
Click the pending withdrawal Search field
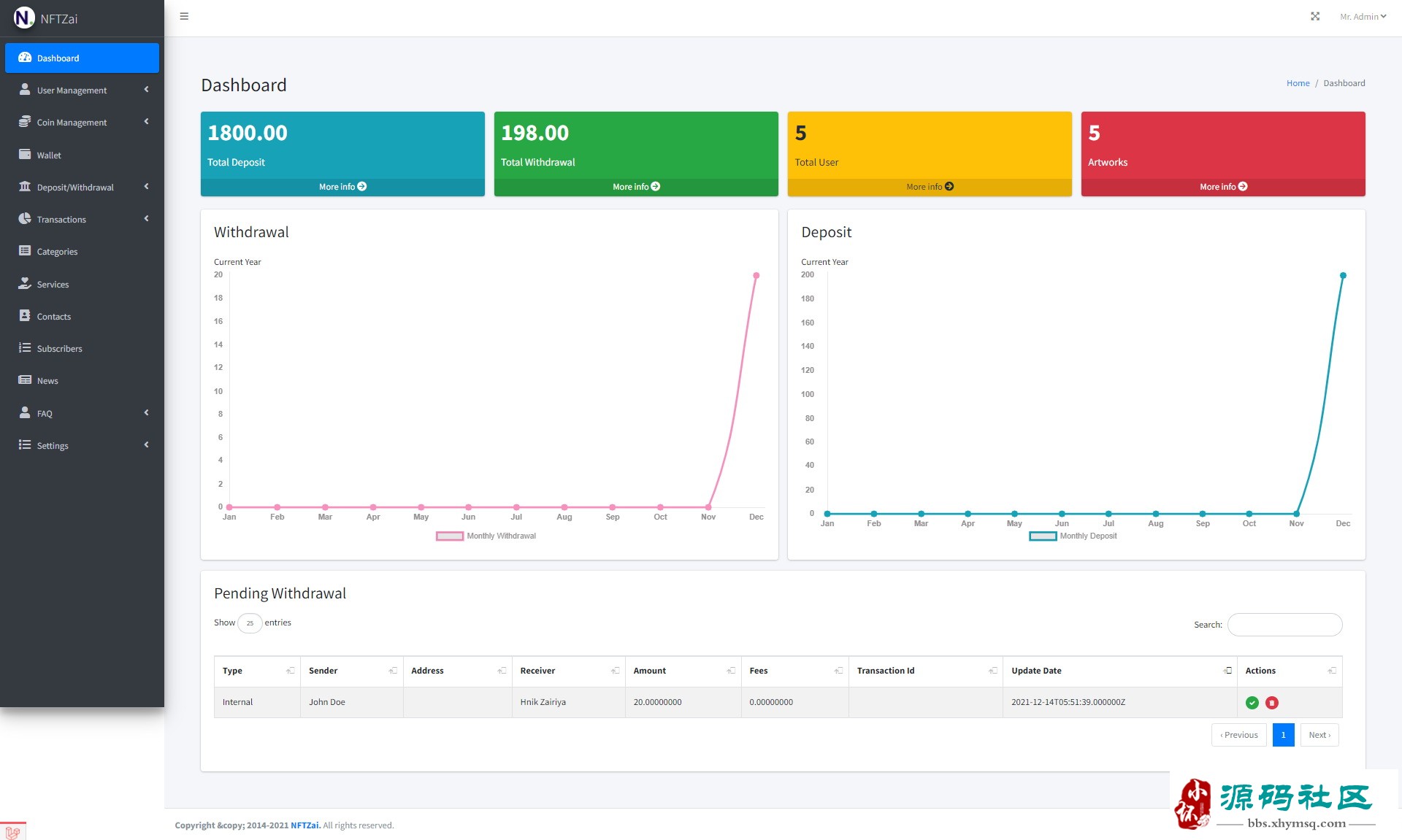click(x=1284, y=625)
